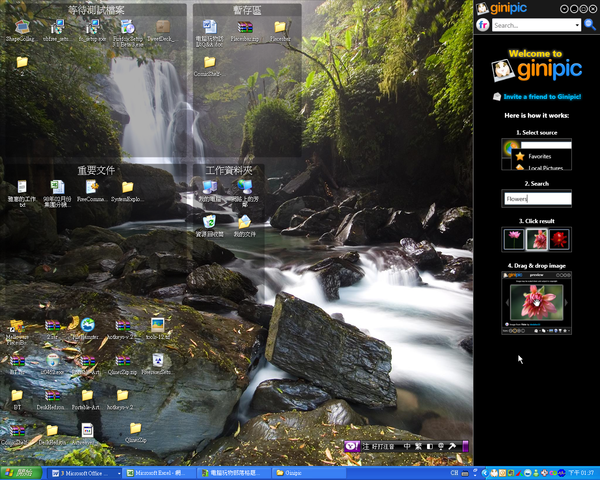
Task: Open the network places globe icon
Action: coord(245,187)
